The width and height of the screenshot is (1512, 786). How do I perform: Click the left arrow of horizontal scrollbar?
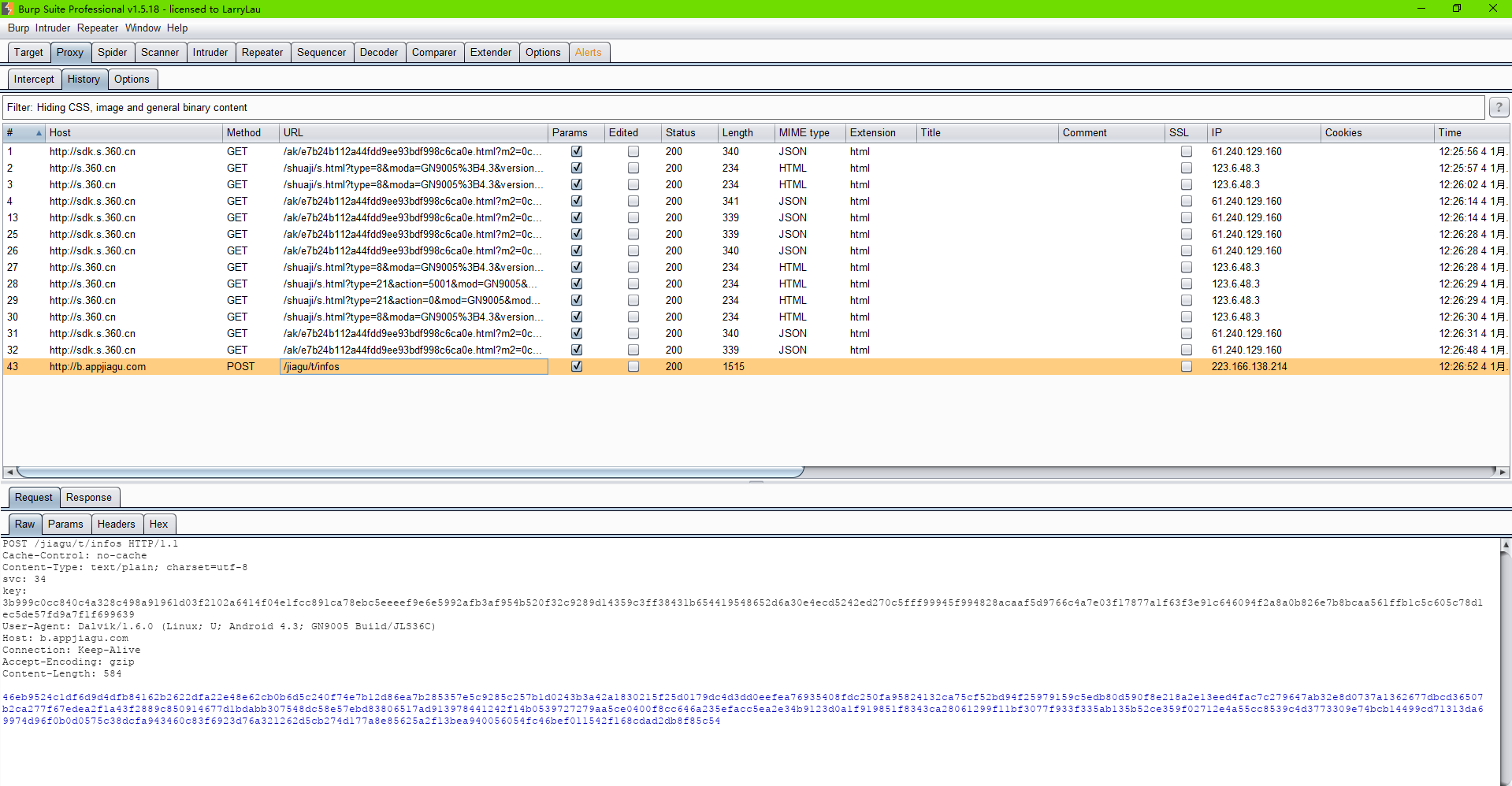coord(9,472)
